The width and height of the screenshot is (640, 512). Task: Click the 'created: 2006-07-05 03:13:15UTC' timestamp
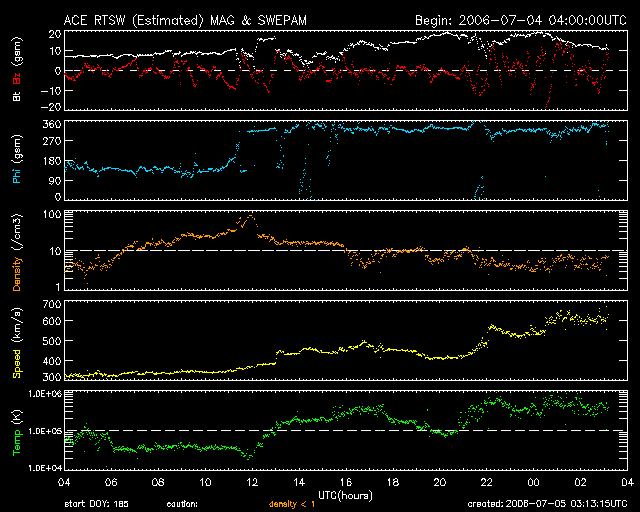[x=547, y=504]
